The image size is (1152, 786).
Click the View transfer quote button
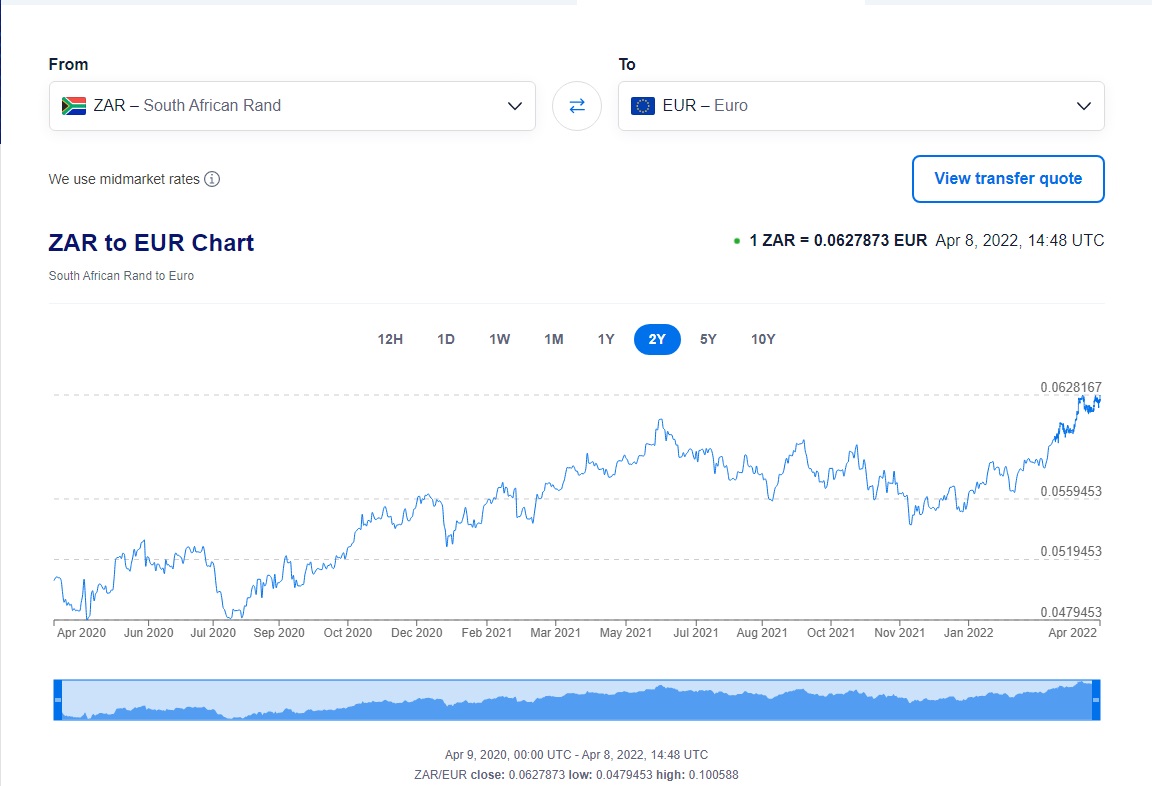(x=1008, y=179)
